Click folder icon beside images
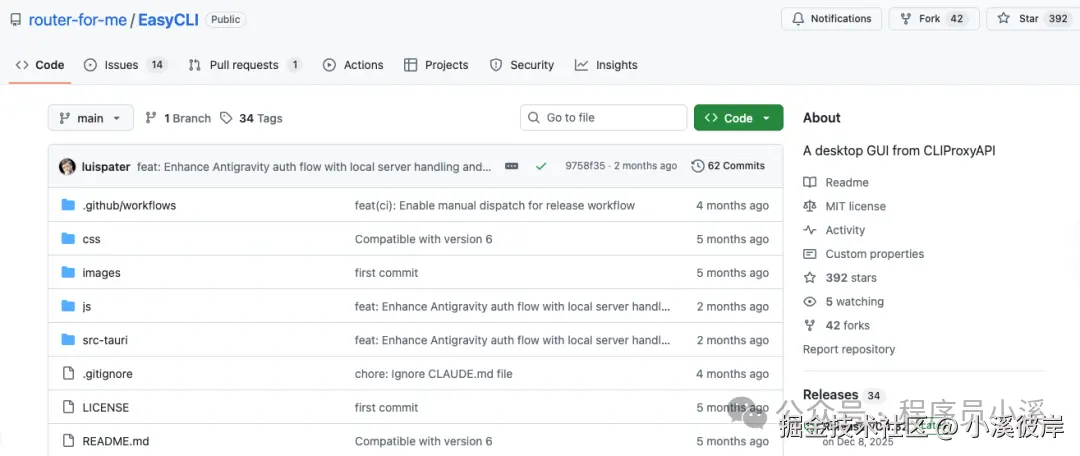1080x456 pixels. click(x=68, y=272)
